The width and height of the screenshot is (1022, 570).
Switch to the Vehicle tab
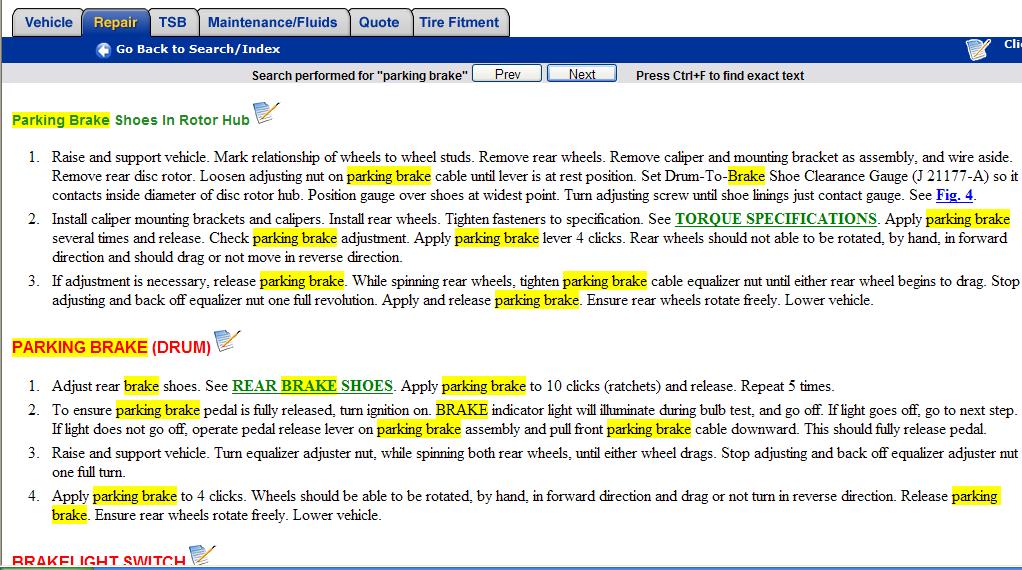[48, 22]
